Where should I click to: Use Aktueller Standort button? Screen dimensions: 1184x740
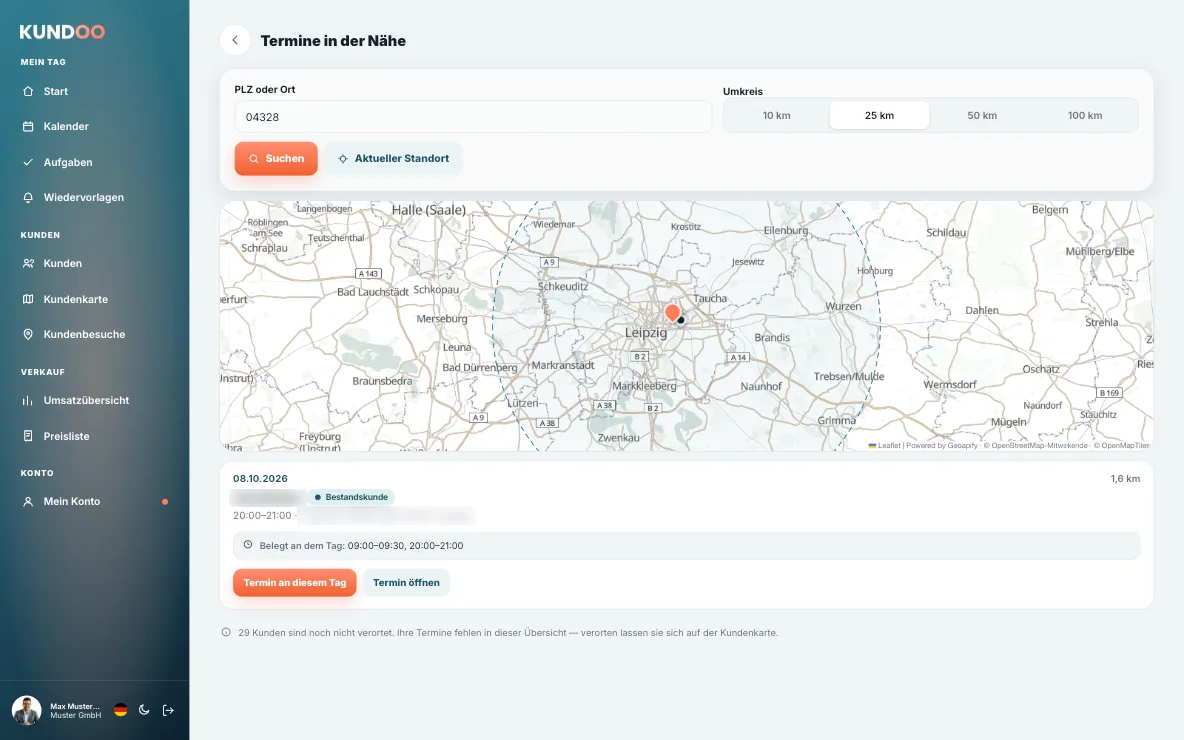pos(393,159)
